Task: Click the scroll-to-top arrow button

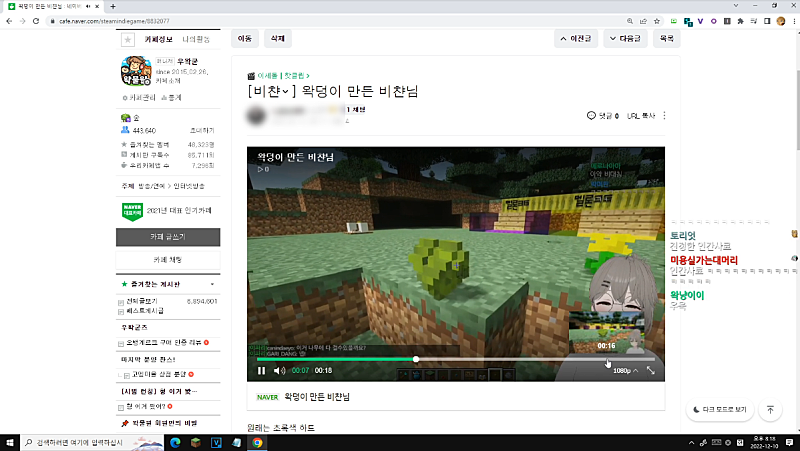Action: tap(770, 410)
